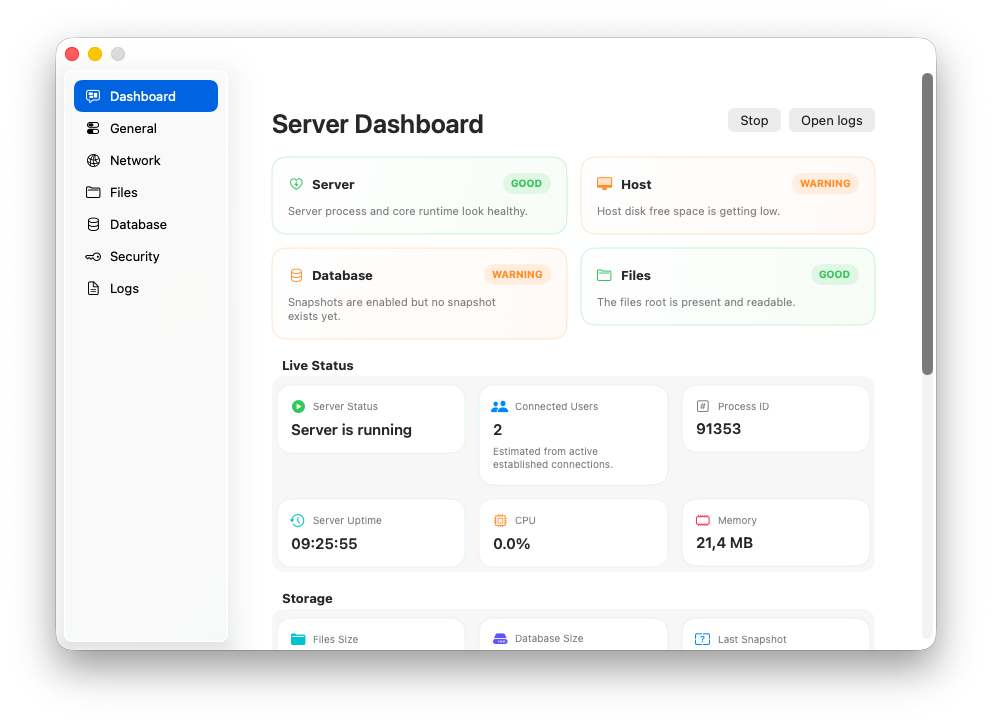Click the globe icon next to Network
Screen dimensions: 992x724
click(x=94, y=160)
